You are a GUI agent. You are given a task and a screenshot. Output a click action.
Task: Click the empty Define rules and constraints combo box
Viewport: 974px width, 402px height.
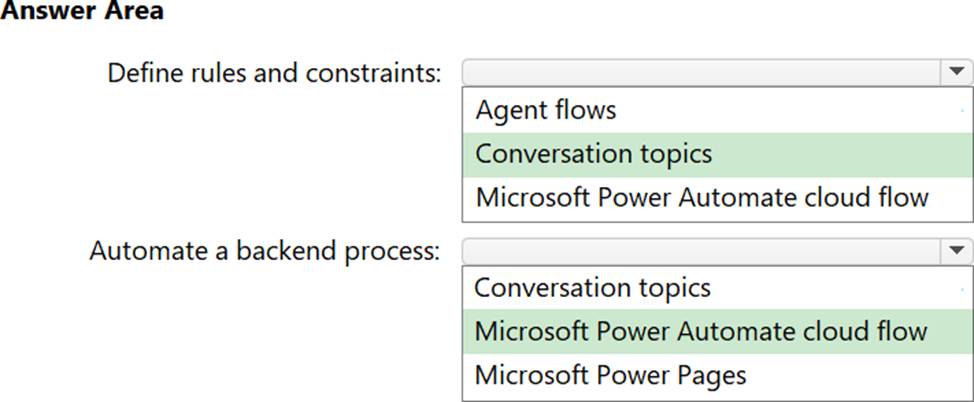(700, 73)
